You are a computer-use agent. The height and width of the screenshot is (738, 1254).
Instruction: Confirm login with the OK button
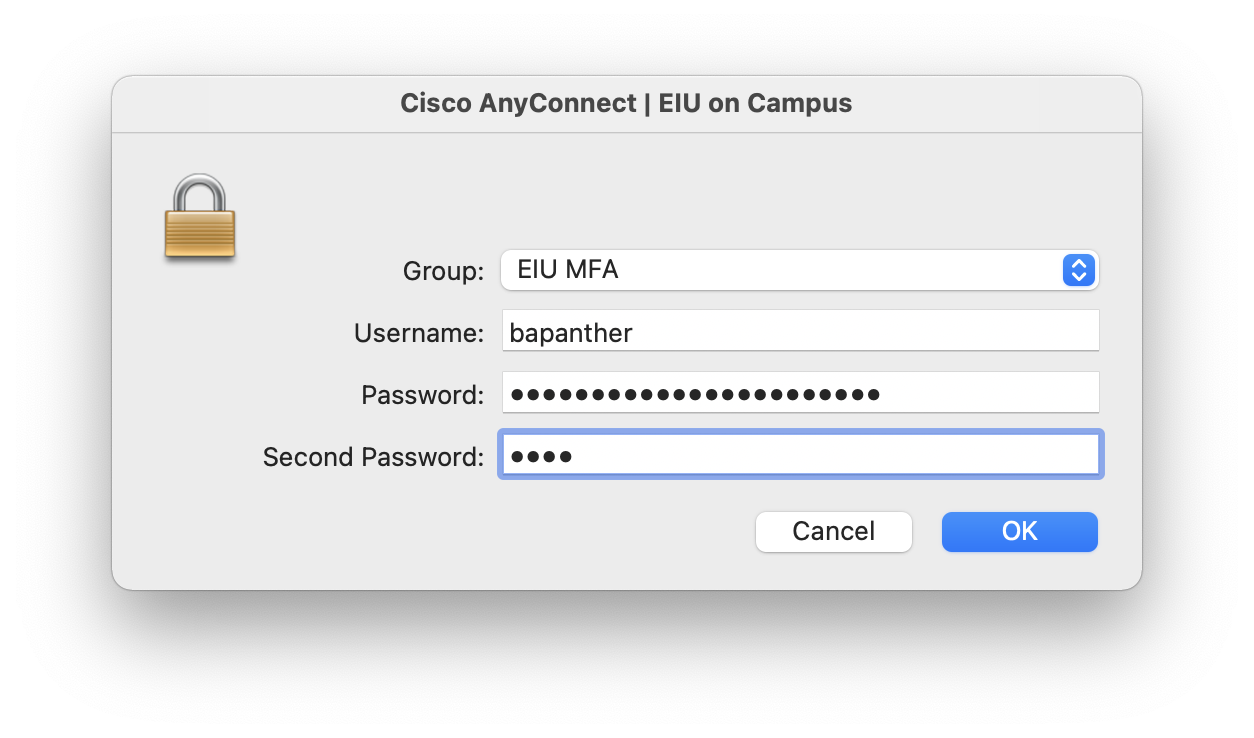(x=1019, y=531)
